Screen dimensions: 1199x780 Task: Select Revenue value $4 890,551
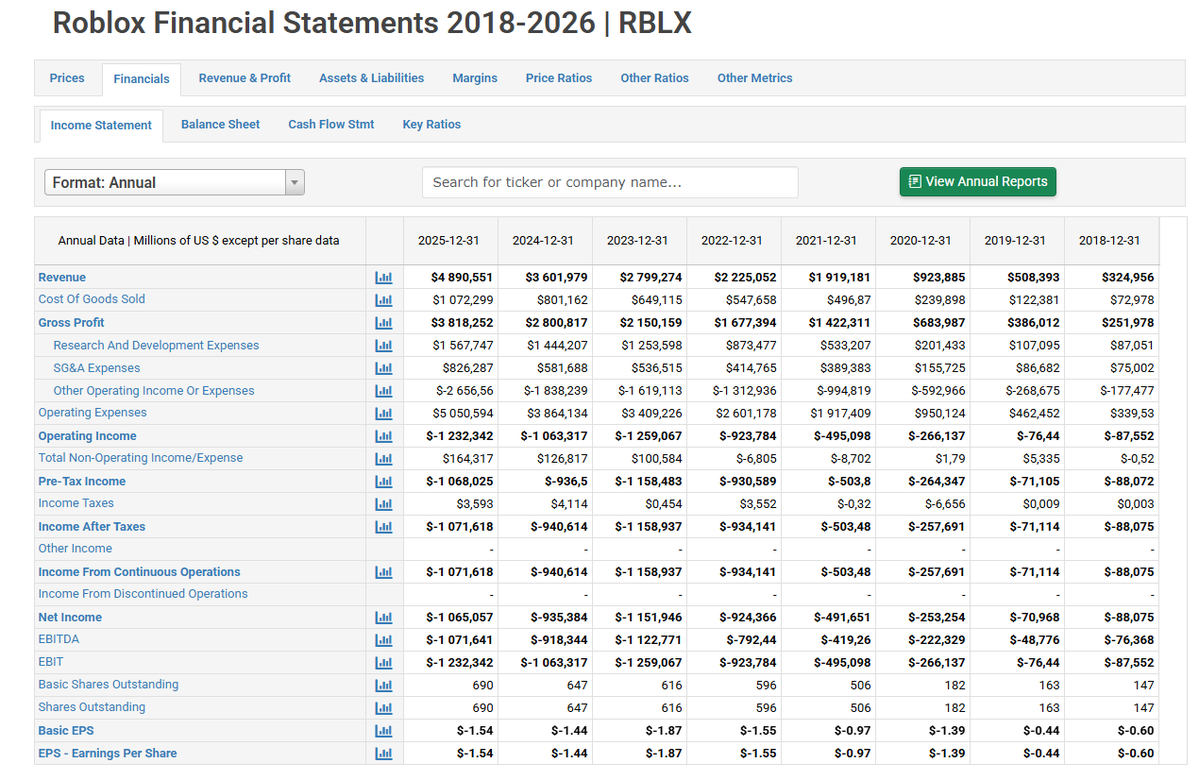[462, 278]
